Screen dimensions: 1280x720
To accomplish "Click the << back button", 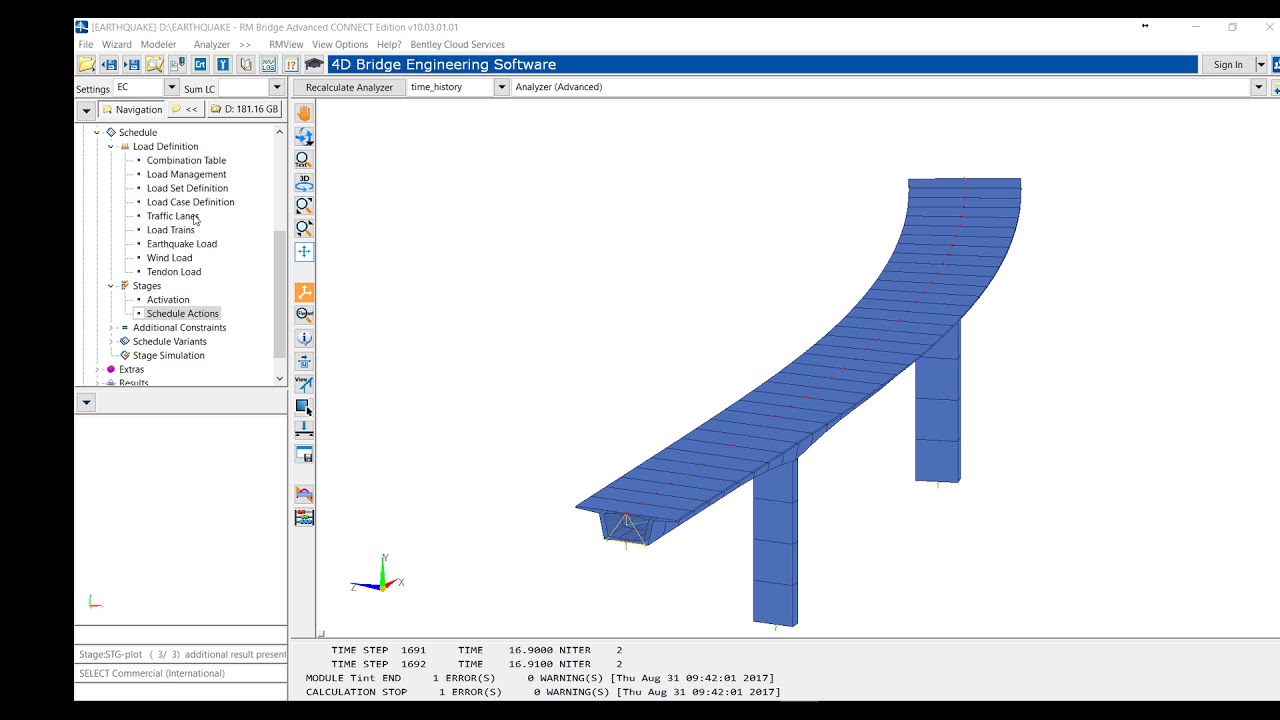I will tap(185, 110).
